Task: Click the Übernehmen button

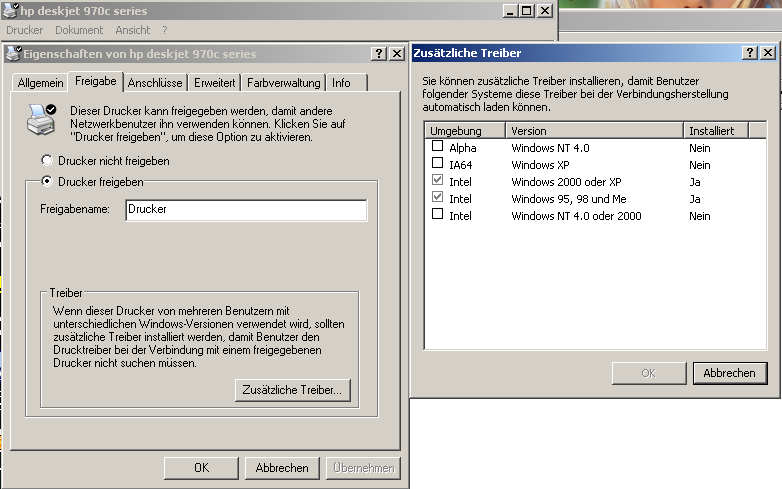Action: coord(364,468)
